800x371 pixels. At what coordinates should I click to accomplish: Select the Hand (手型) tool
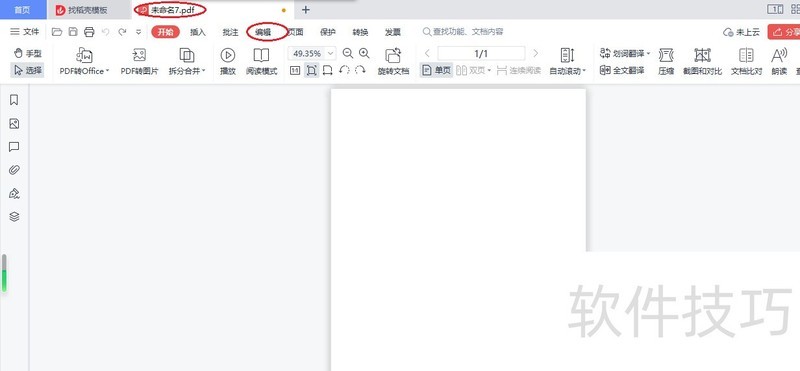pyautogui.click(x=28, y=54)
